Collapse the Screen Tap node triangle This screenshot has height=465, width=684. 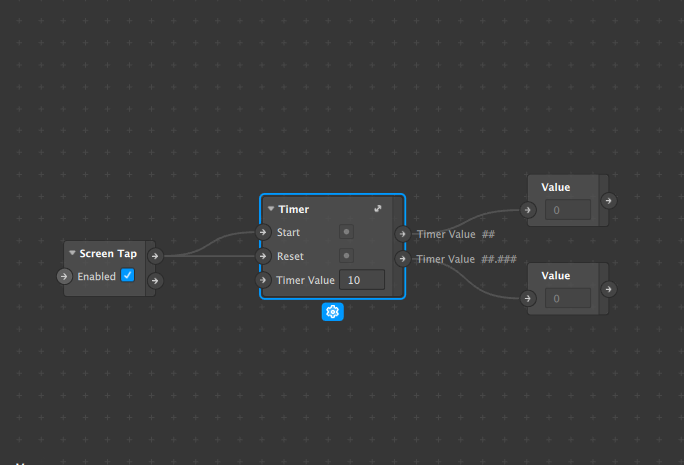click(72, 253)
